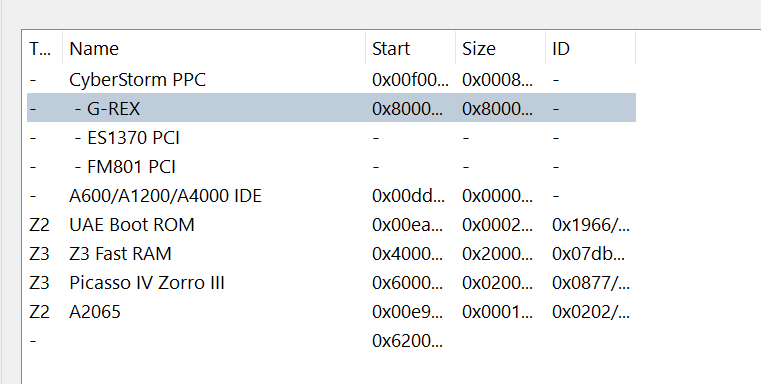Click the 0x0001... size cell

click(497, 312)
